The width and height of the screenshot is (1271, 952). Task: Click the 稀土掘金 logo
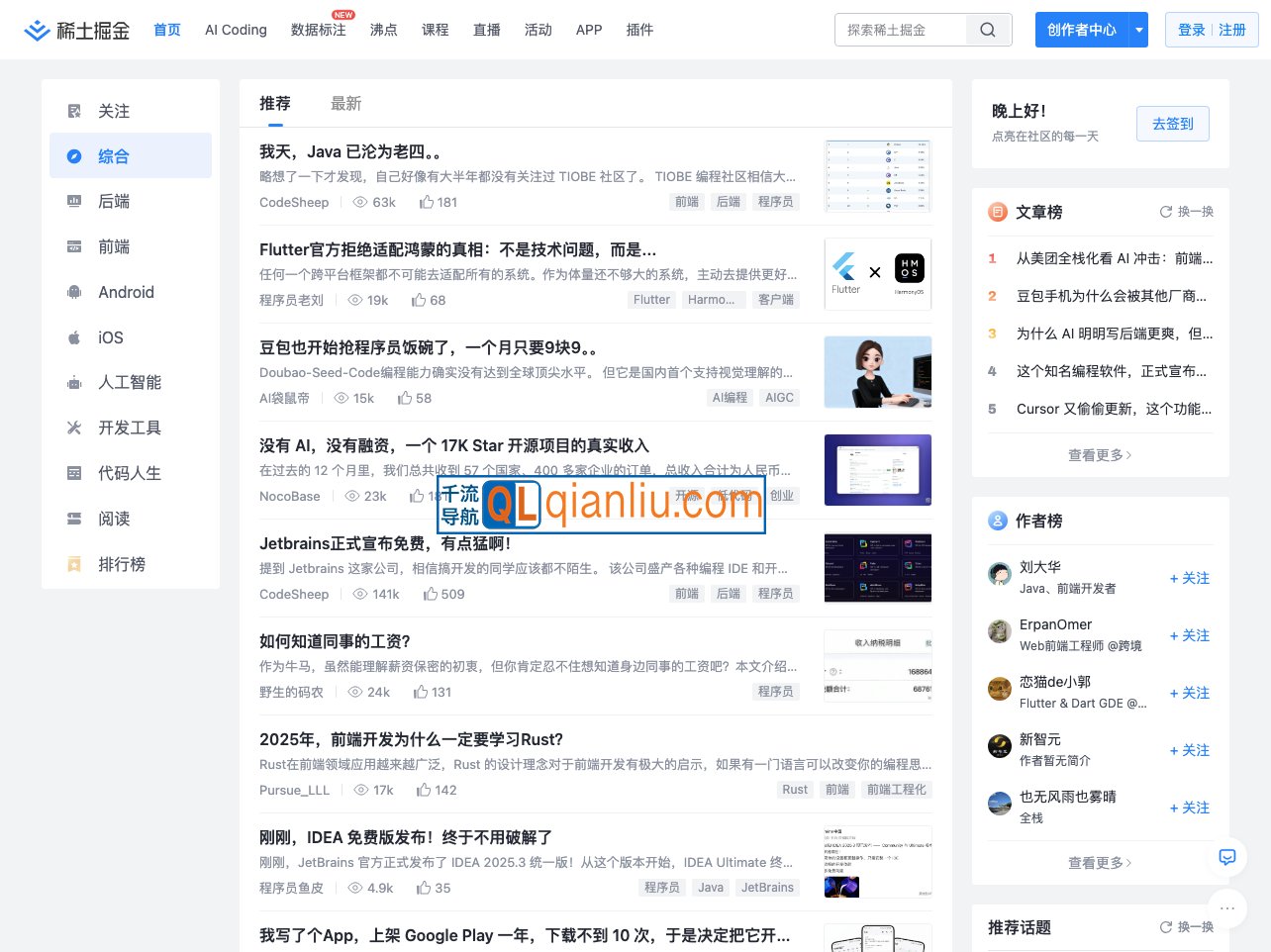(x=77, y=30)
